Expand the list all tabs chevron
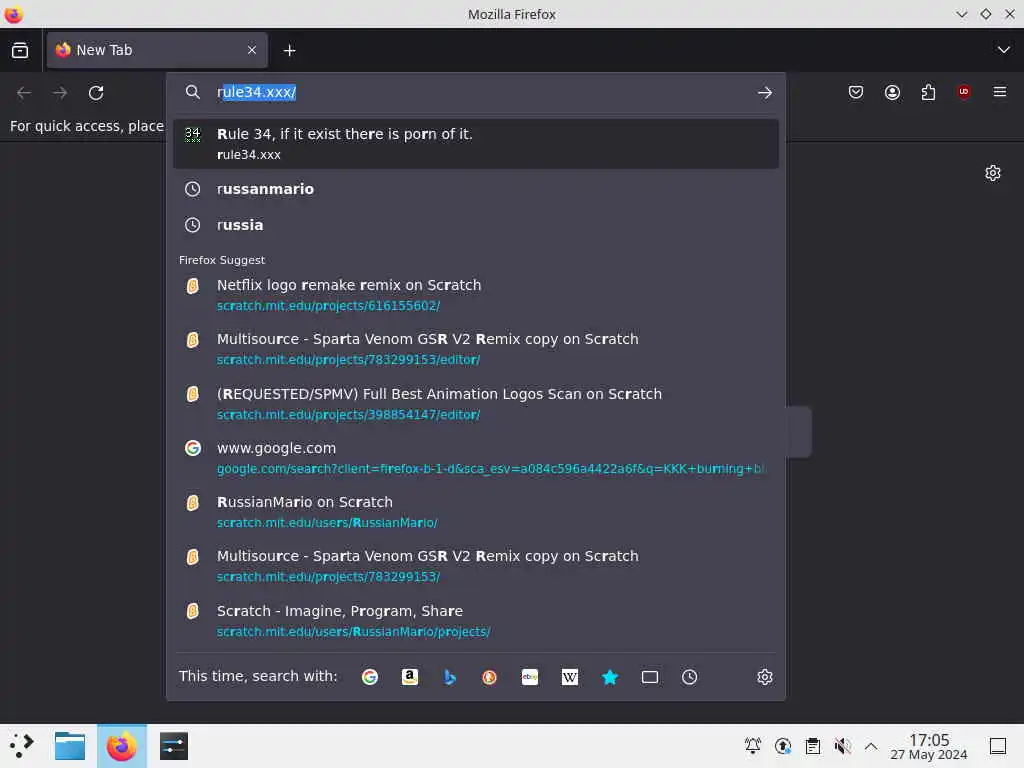The image size is (1024, 768). pos(1003,50)
